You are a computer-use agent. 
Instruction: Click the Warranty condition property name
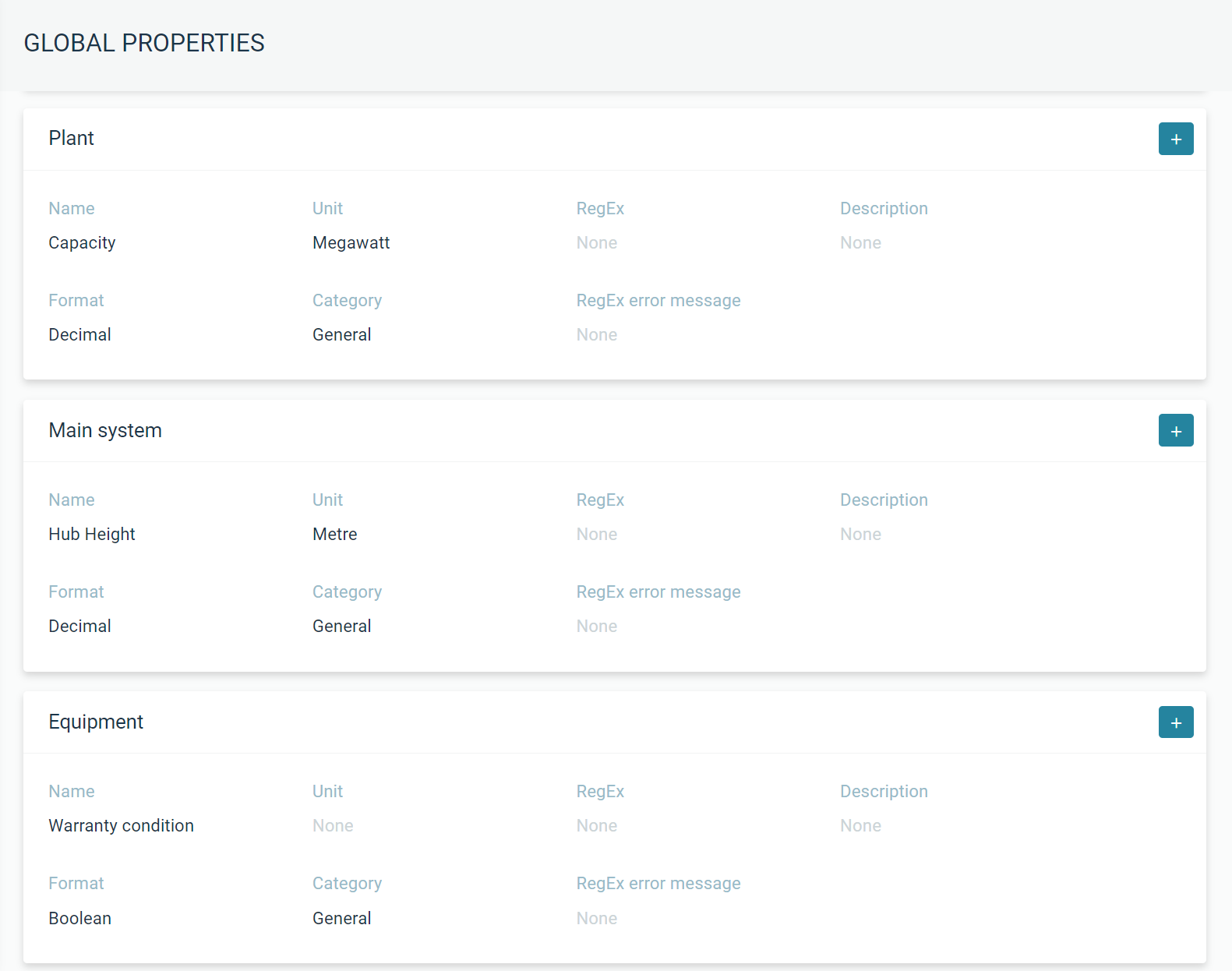pyautogui.click(x=121, y=826)
